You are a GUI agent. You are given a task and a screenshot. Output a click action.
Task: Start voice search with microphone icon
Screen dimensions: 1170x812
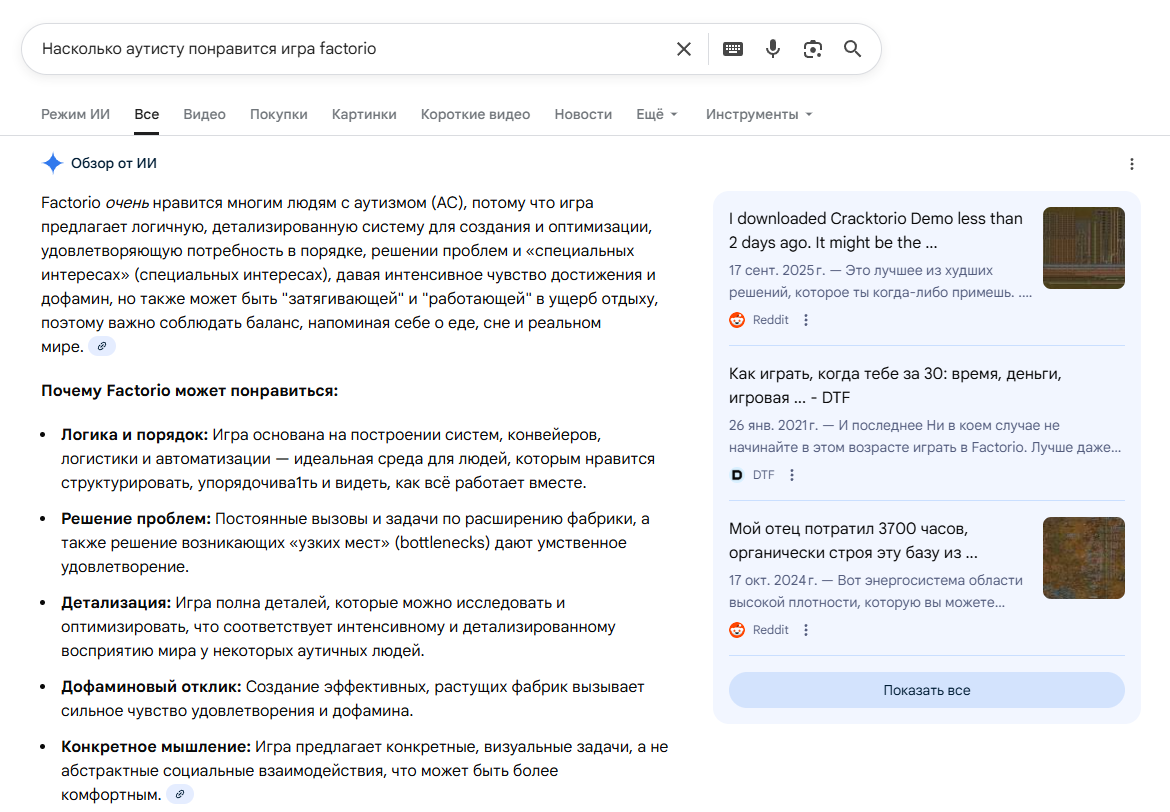(772, 49)
